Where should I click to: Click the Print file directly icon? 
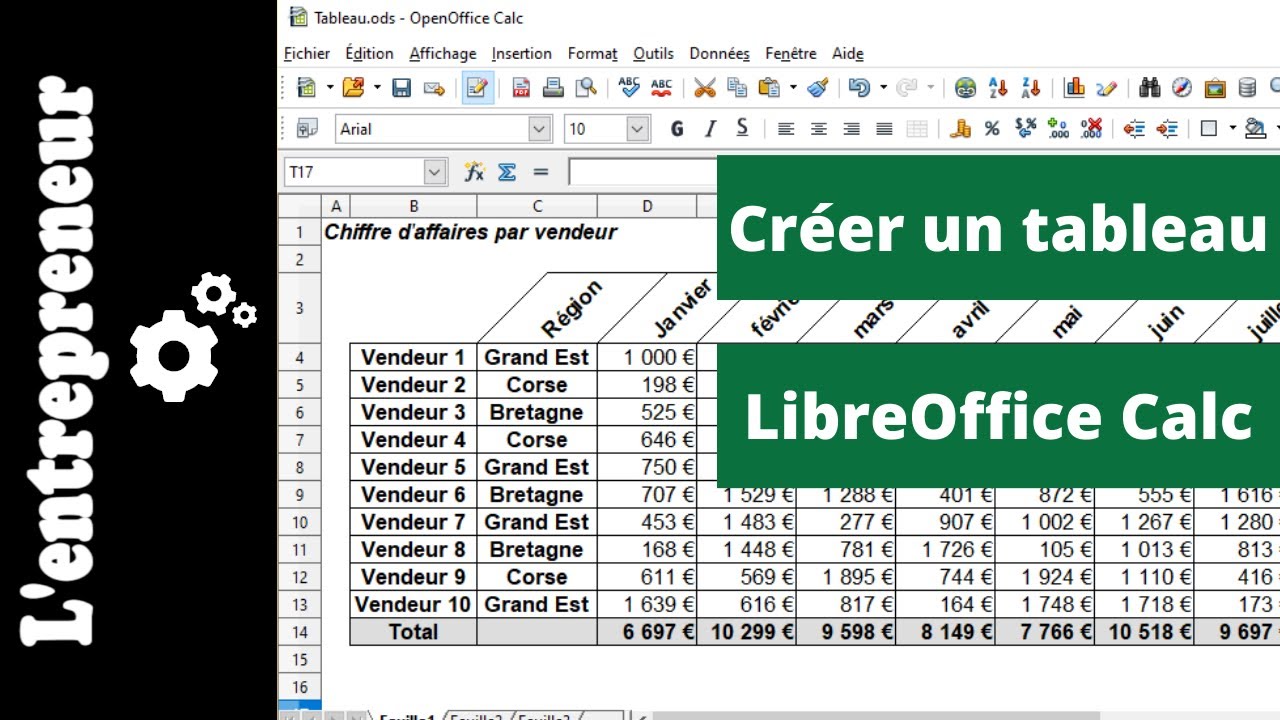point(553,88)
